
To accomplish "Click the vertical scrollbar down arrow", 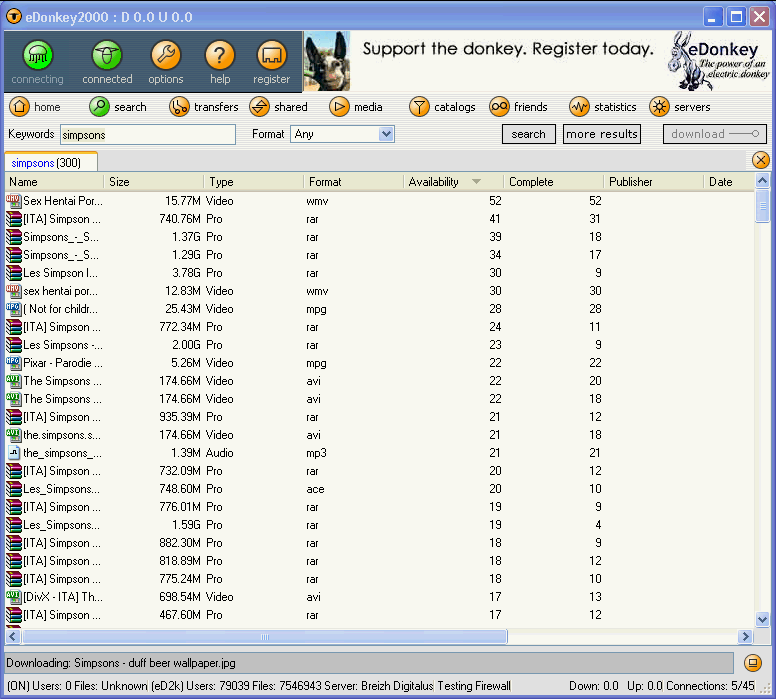I will pyautogui.click(x=763, y=619).
